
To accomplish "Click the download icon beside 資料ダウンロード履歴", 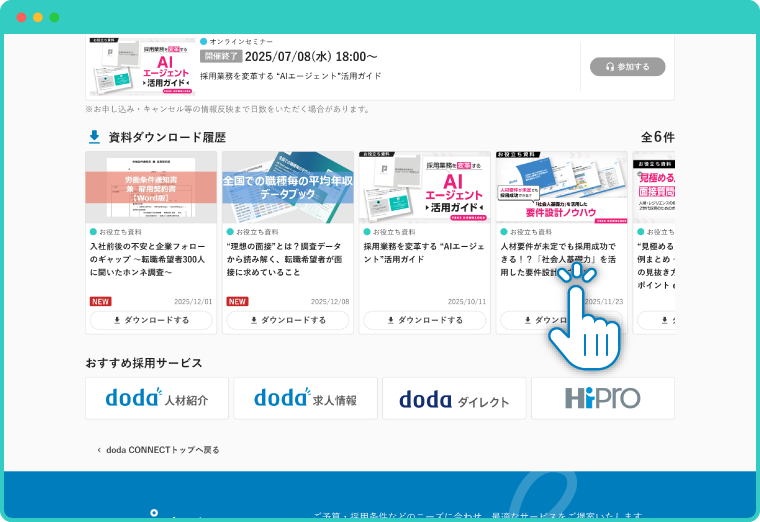I will coord(94,137).
